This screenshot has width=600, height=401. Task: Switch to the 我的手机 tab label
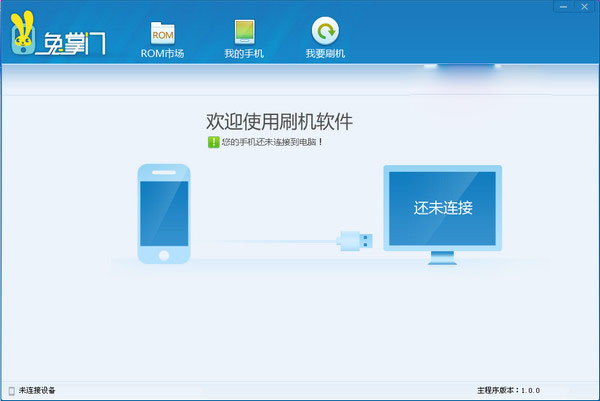244,53
